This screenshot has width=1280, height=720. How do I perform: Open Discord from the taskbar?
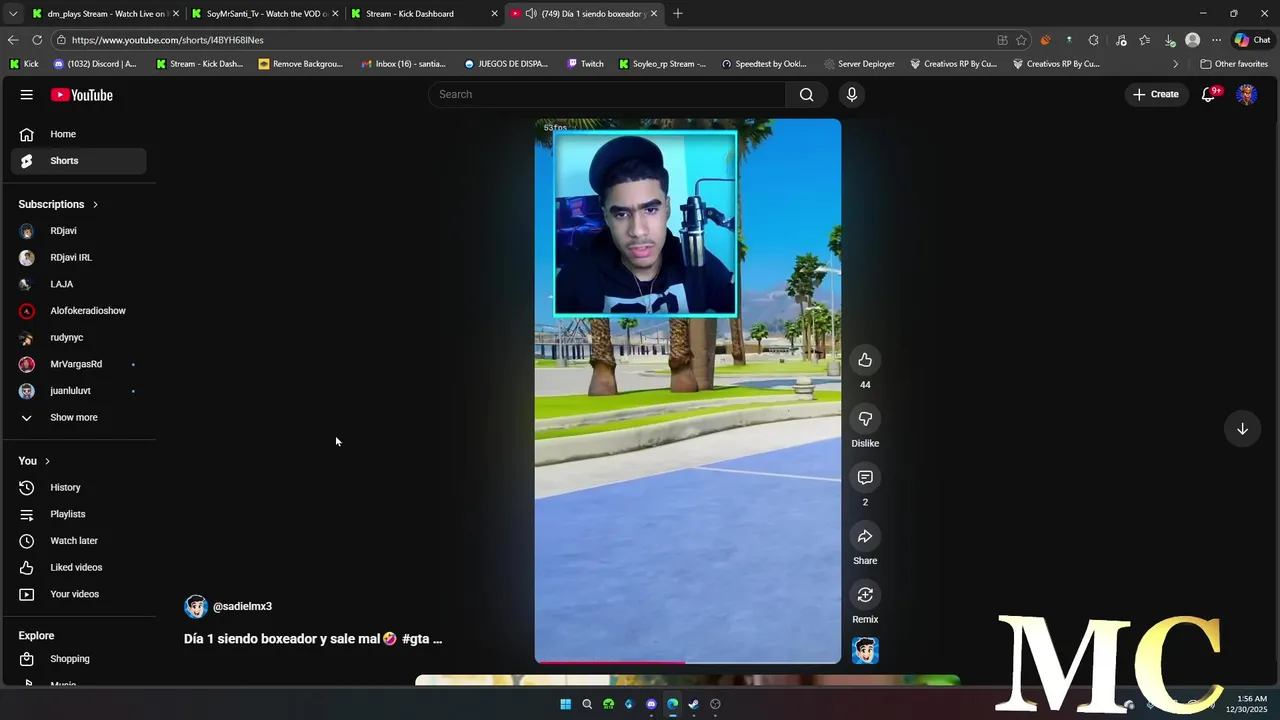tap(651, 704)
